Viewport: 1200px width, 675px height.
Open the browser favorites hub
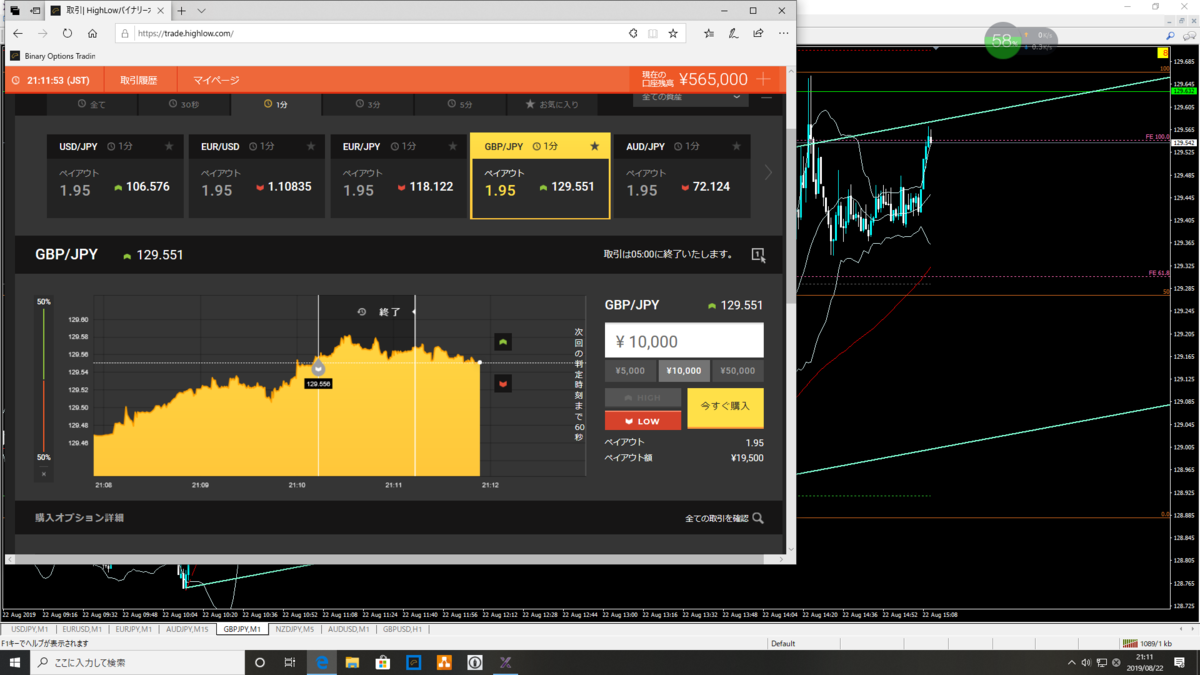(709, 33)
